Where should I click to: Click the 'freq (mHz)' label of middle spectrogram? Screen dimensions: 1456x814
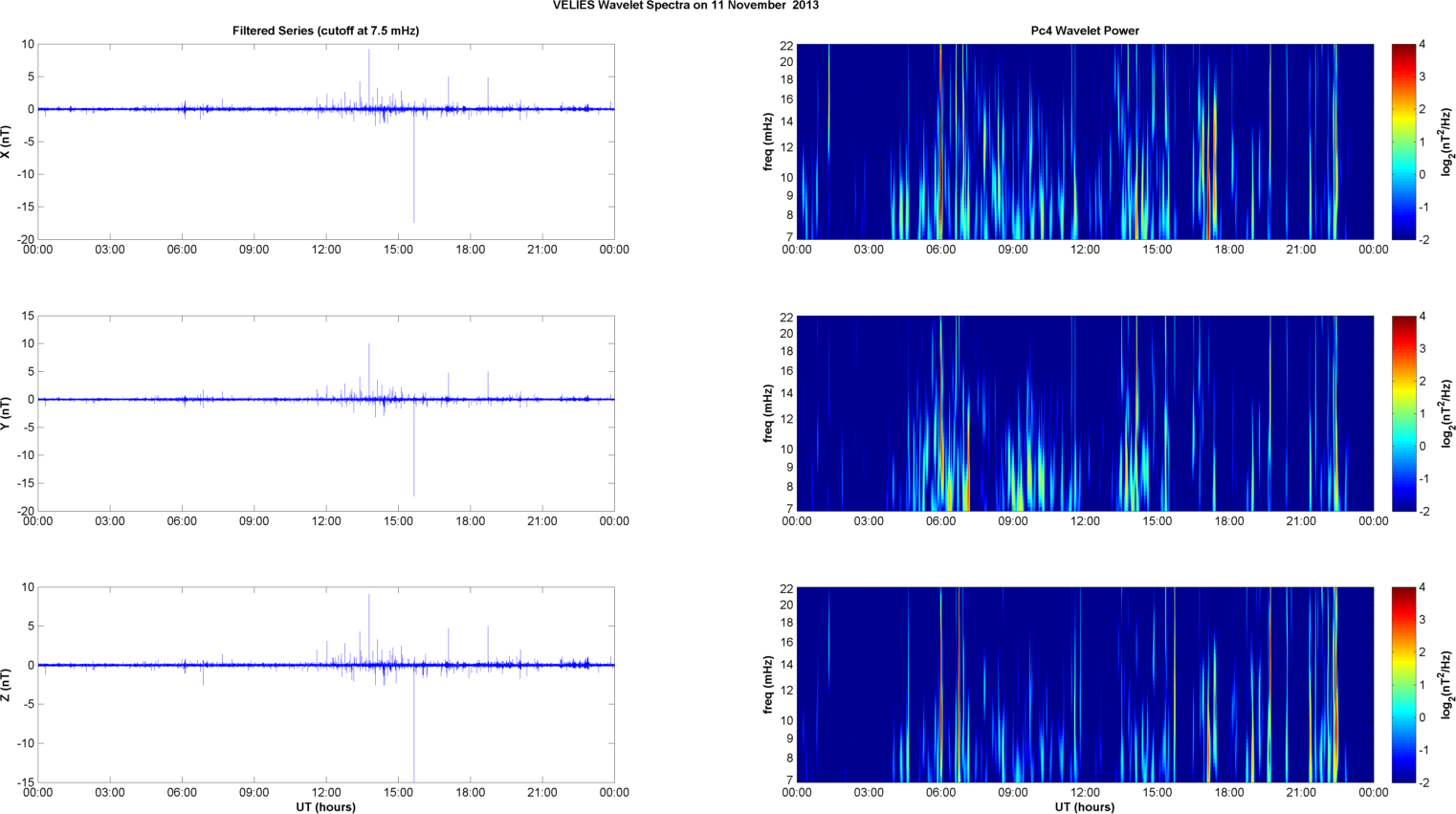click(767, 413)
